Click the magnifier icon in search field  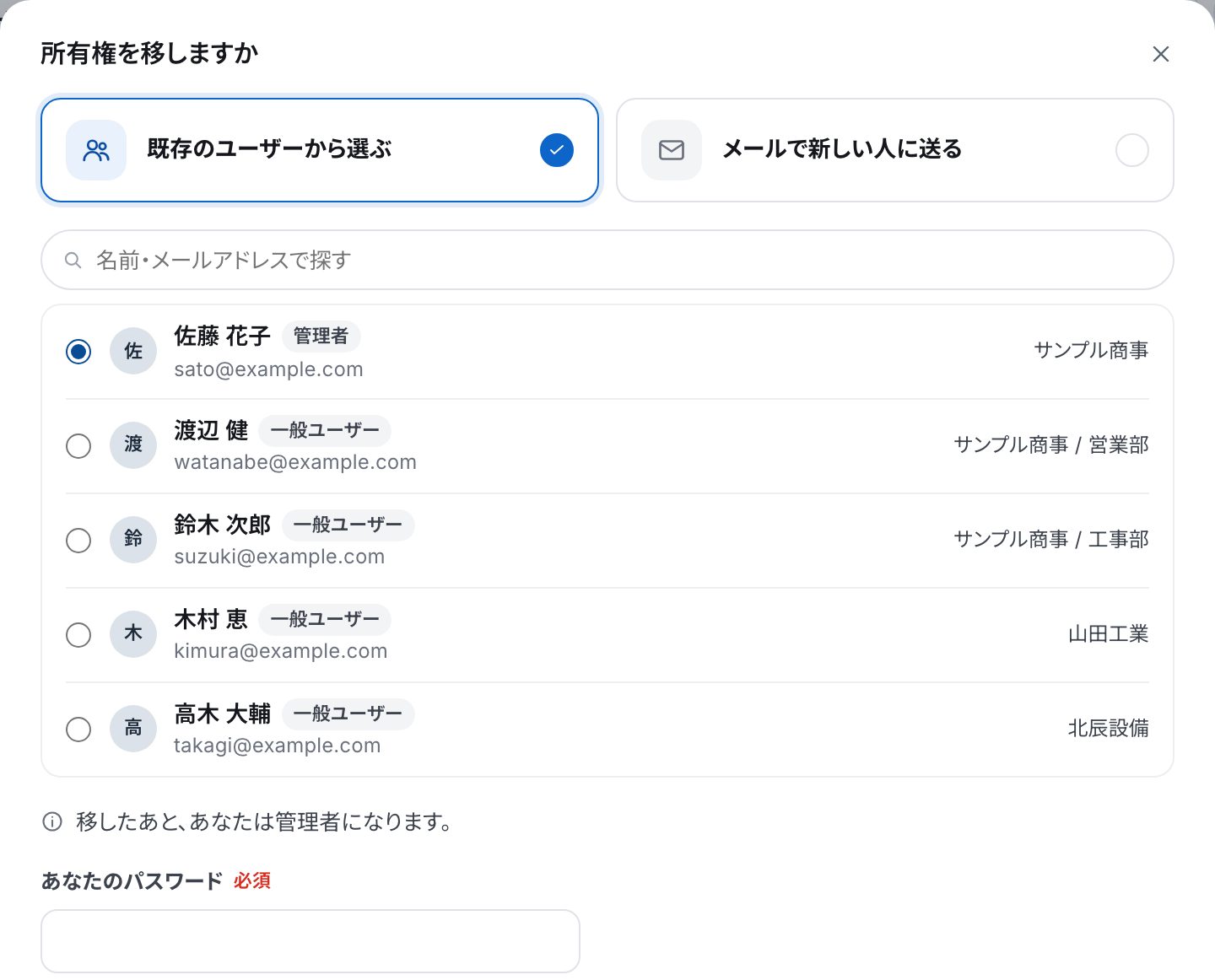(73, 260)
